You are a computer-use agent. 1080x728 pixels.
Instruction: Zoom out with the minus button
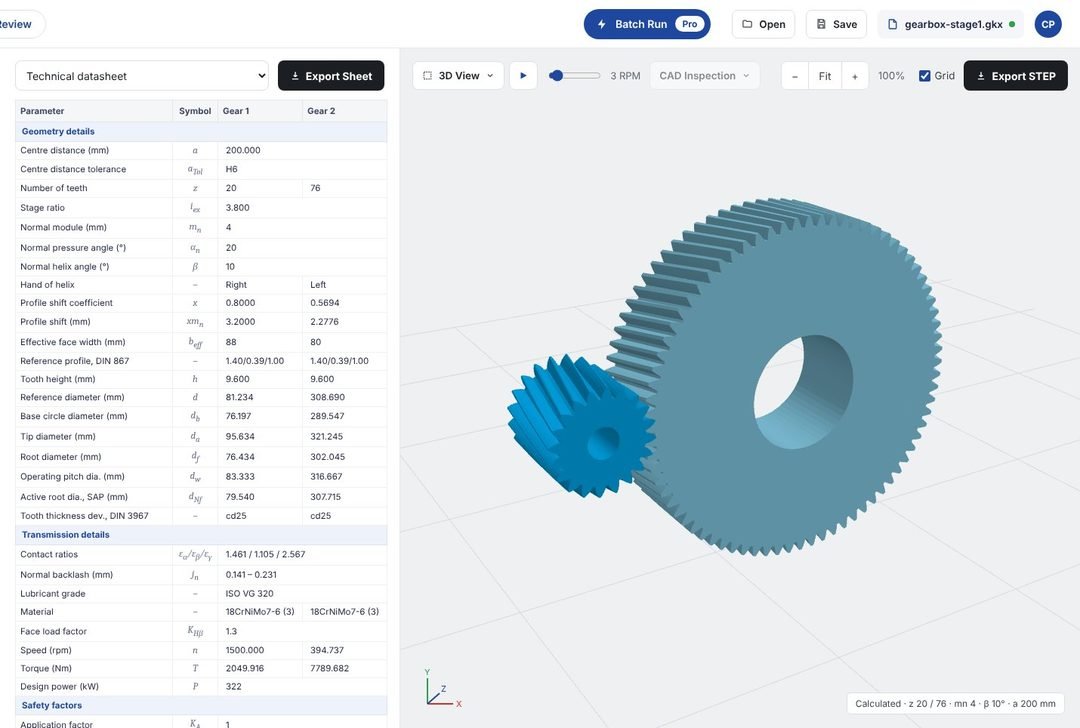click(795, 76)
